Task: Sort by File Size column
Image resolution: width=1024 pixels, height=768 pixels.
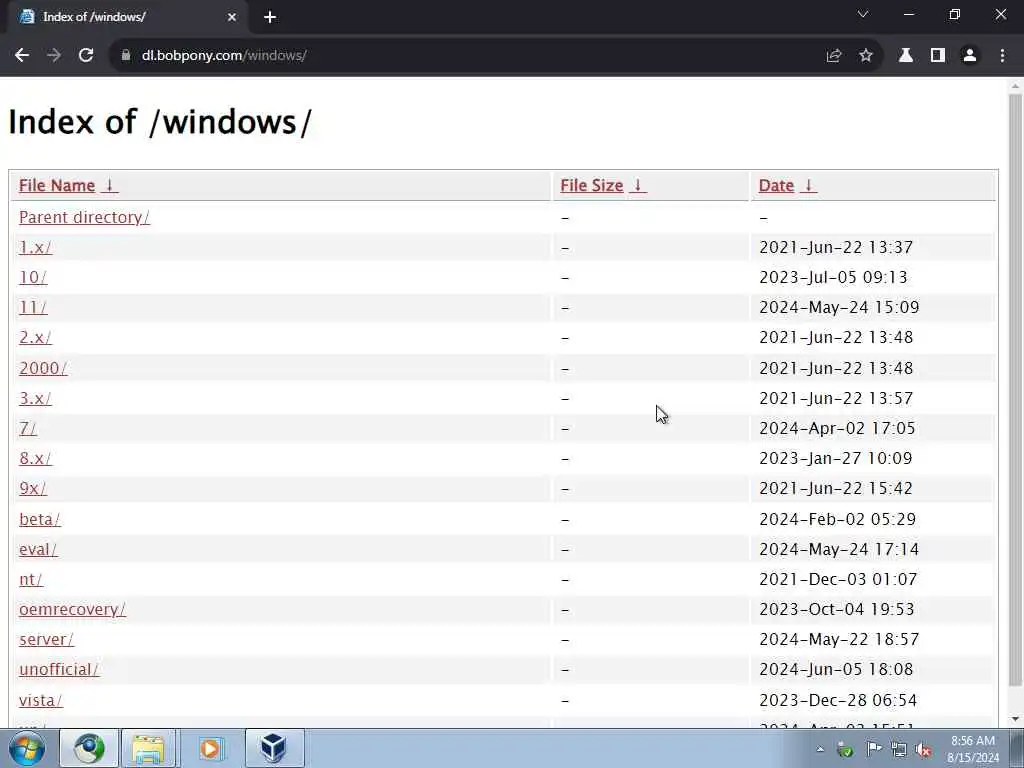Action: click(x=603, y=185)
